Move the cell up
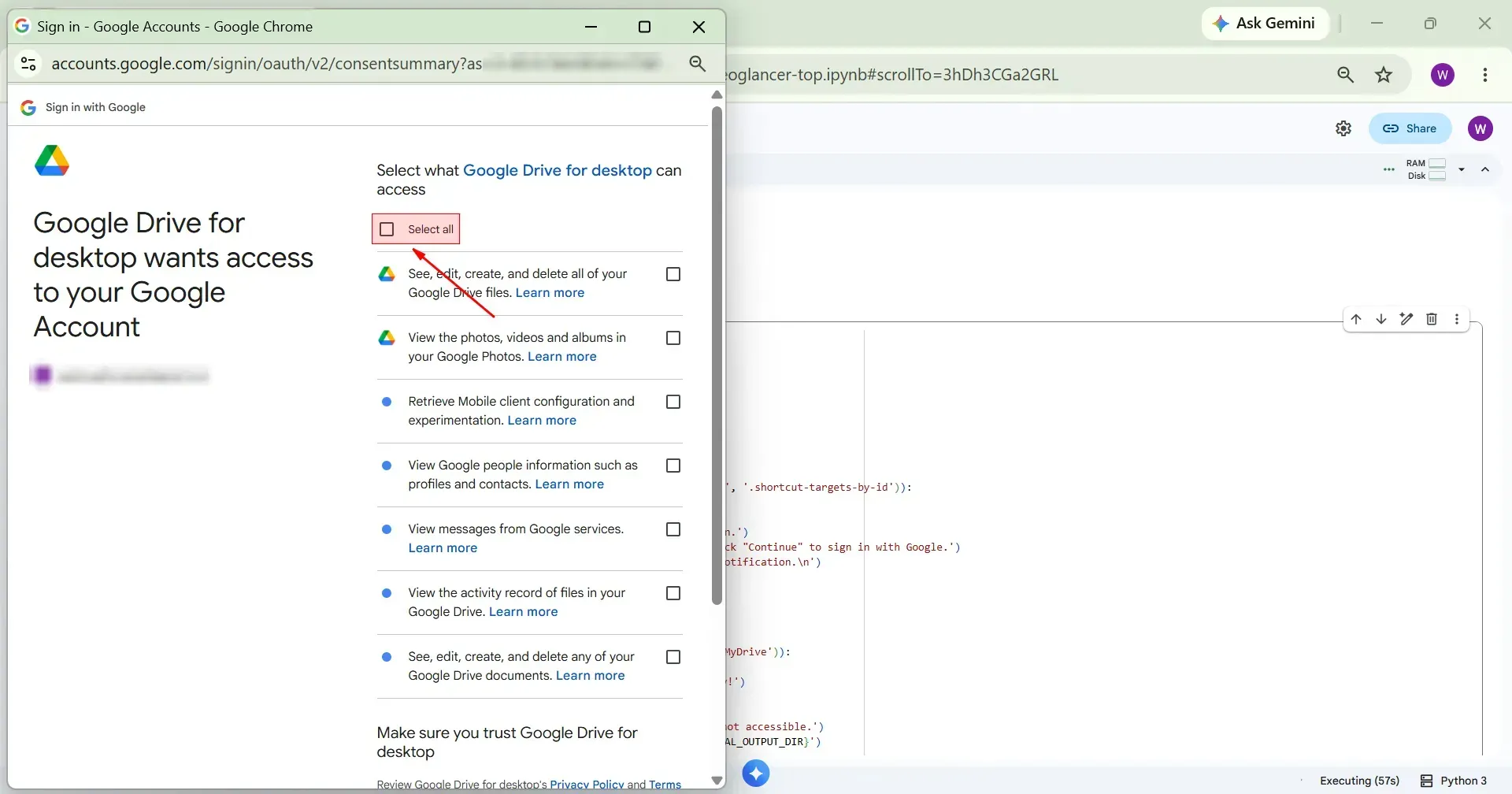1512x794 pixels. pyautogui.click(x=1356, y=319)
